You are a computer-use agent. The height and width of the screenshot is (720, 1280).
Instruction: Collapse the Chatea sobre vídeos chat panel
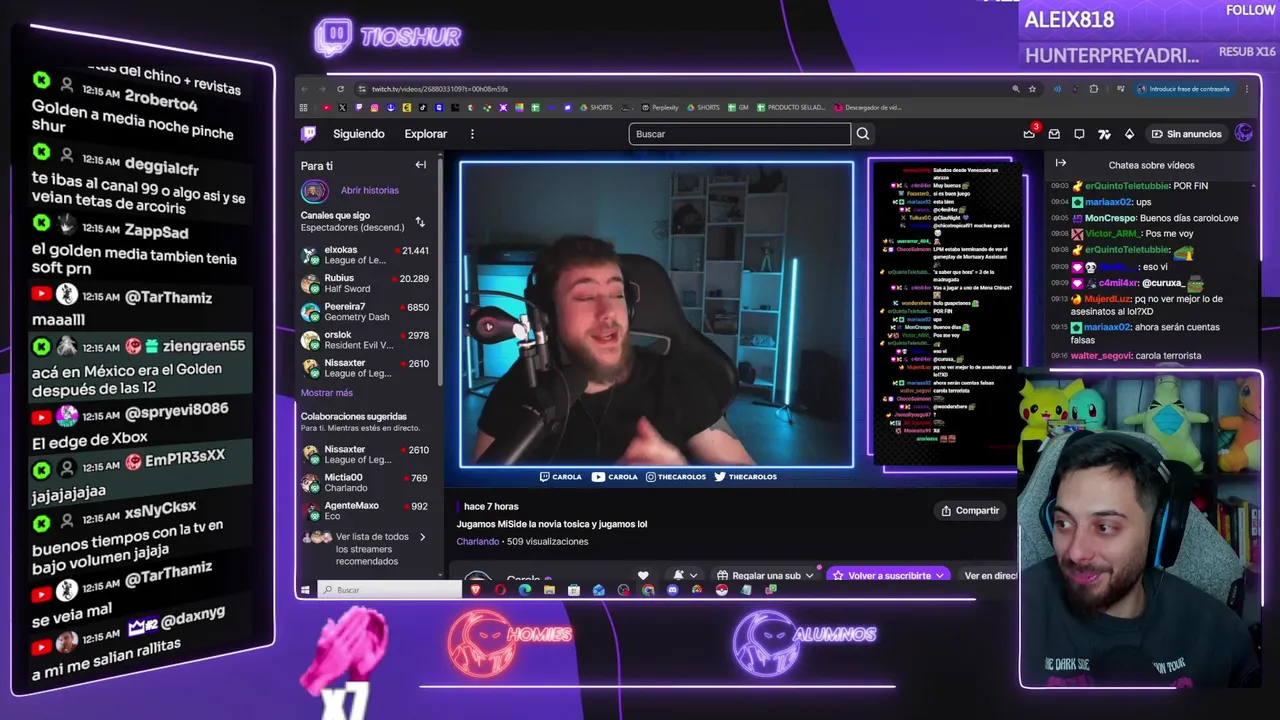pos(1061,163)
